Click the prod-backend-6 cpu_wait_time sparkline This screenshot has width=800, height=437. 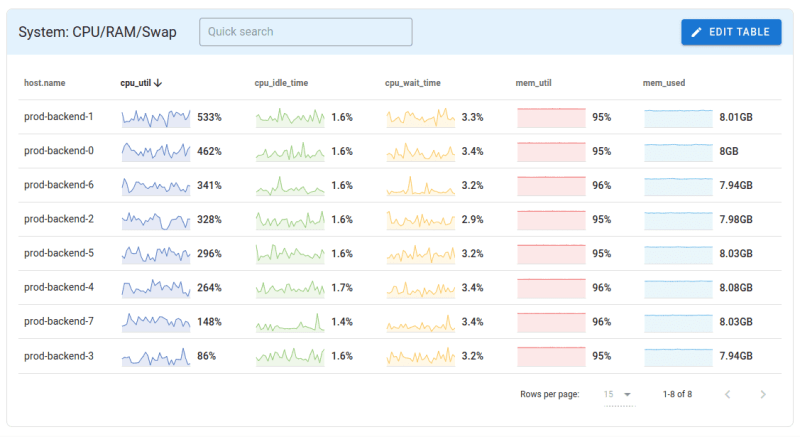421,186
